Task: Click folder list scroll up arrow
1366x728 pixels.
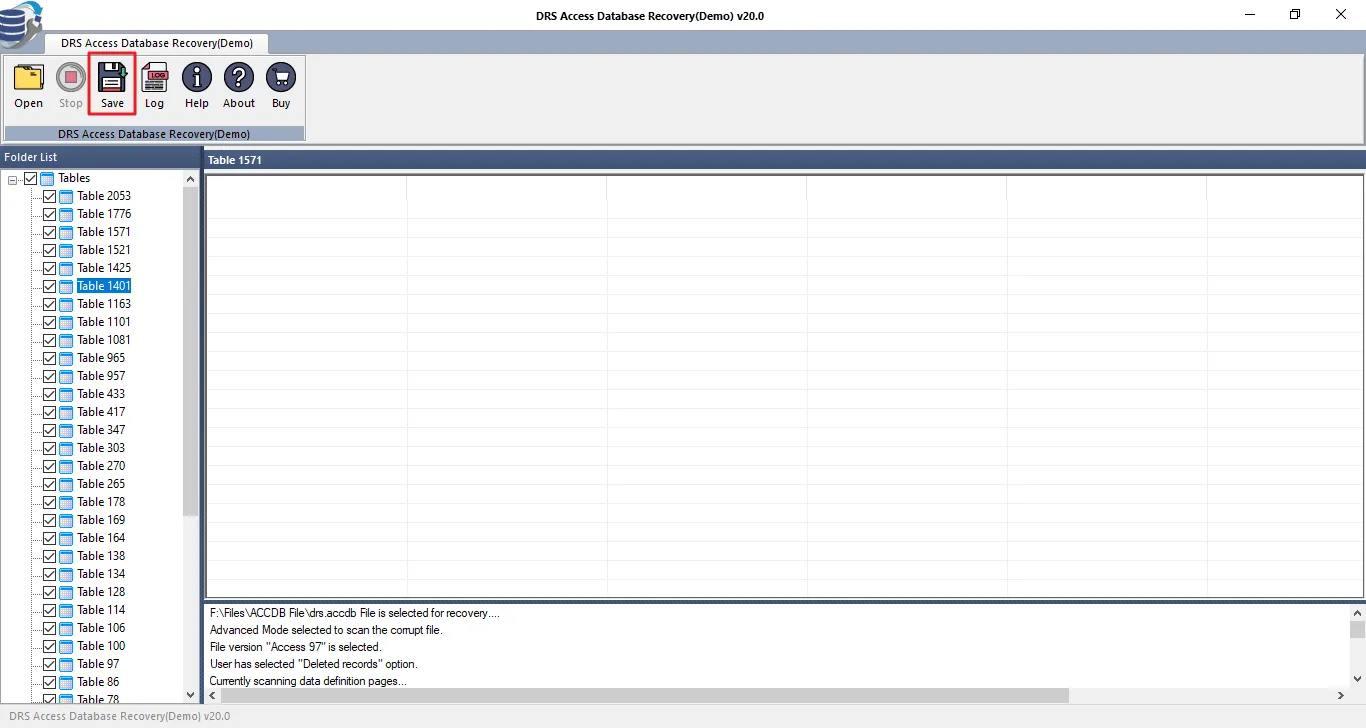Action: click(191, 178)
